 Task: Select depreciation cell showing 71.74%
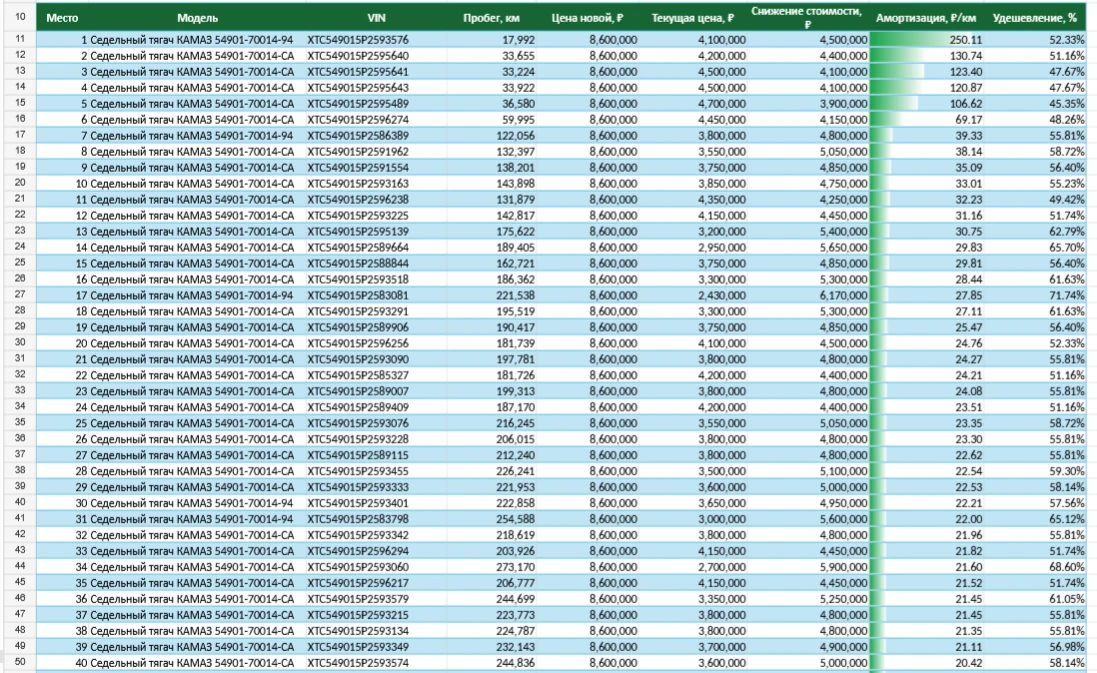pyautogui.click(x=1035, y=295)
